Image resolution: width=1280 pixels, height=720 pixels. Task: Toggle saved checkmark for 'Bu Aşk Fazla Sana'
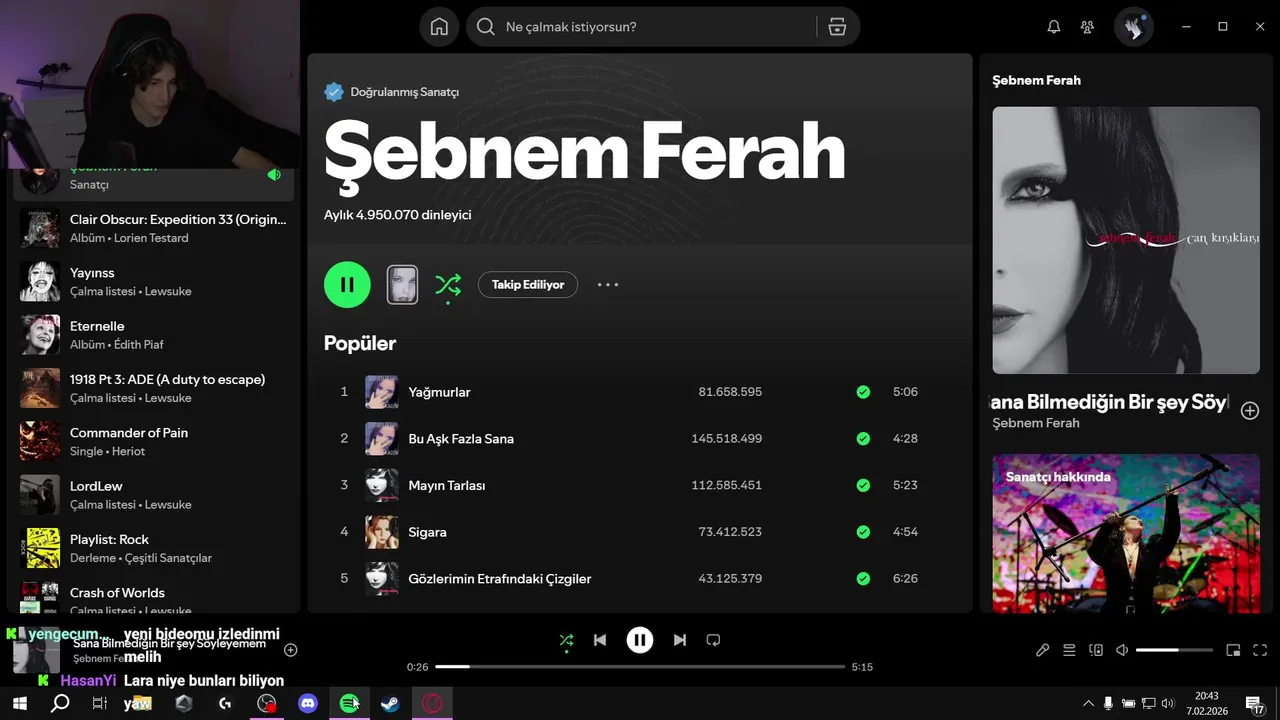pyautogui.click(x=863, y=438)
